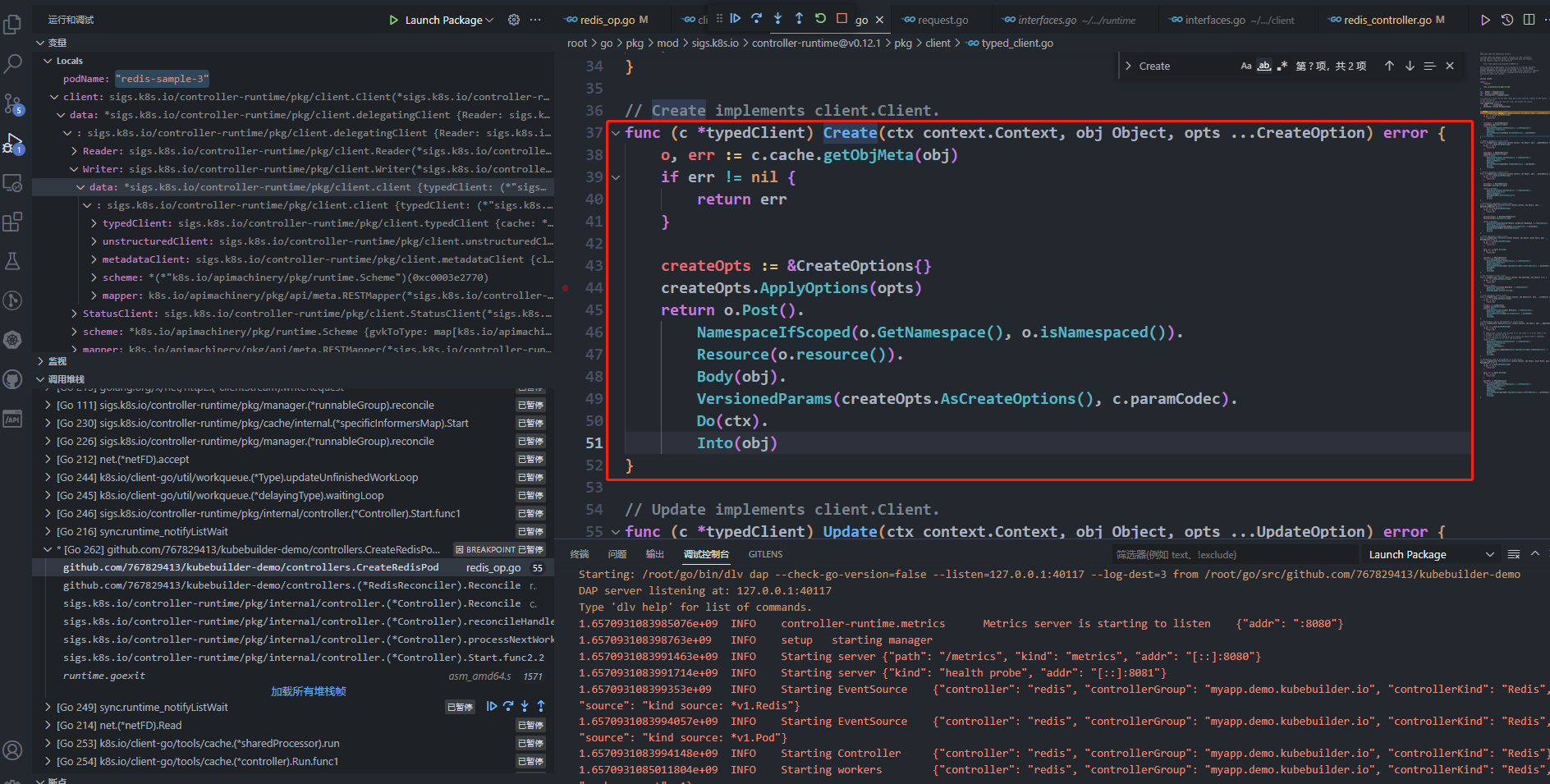Viewport: 1550px width, 784px height.
Task: Expand the Go 111 runnableGroup.reconcile thread
Action: [x=48, y=405]
